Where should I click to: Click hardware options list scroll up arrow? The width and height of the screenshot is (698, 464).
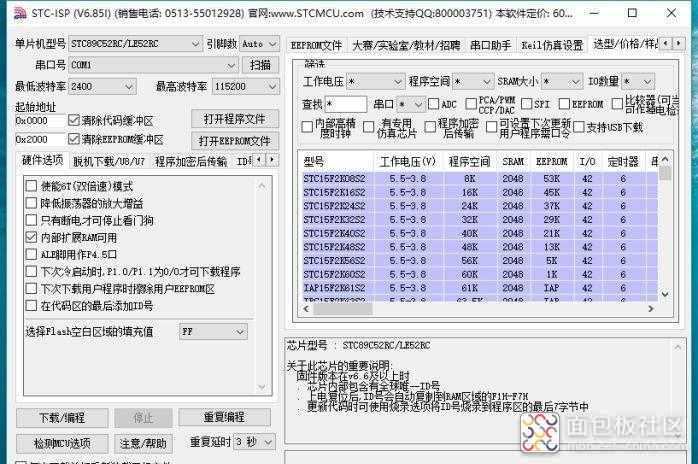tap(262, 185)
